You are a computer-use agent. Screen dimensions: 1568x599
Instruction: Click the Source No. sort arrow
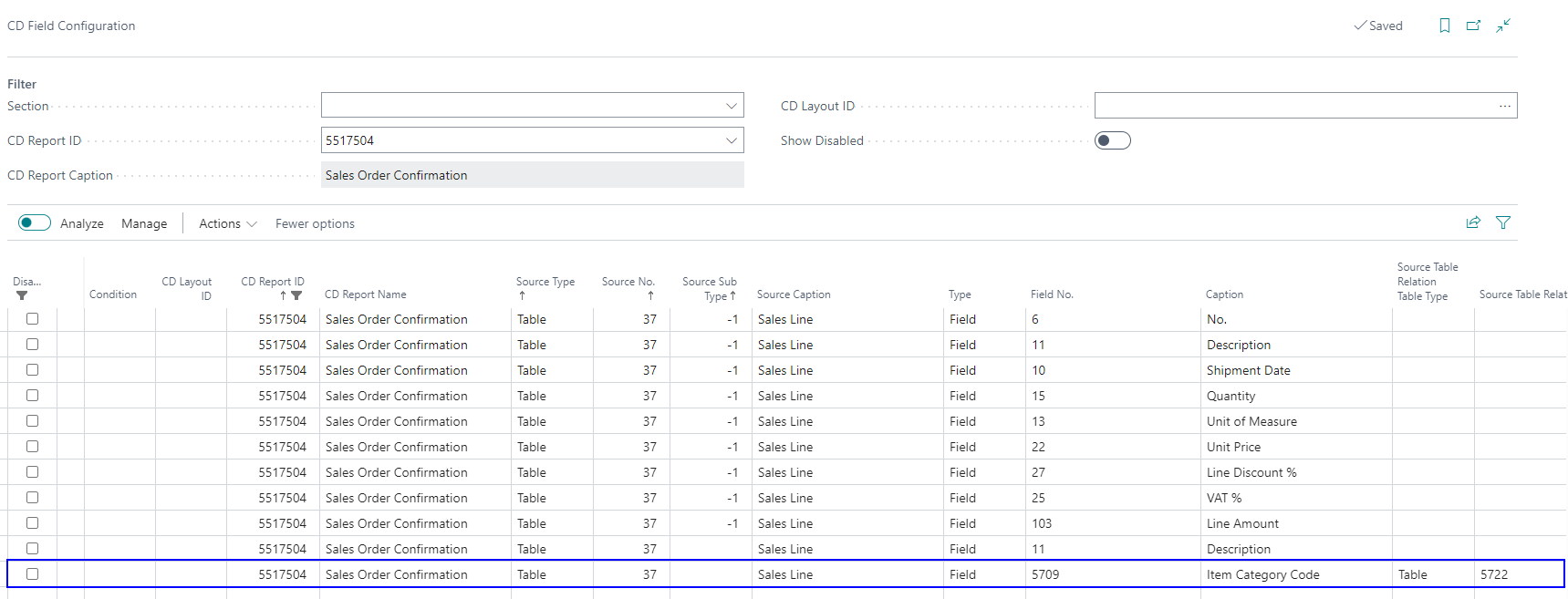(650, 295)
